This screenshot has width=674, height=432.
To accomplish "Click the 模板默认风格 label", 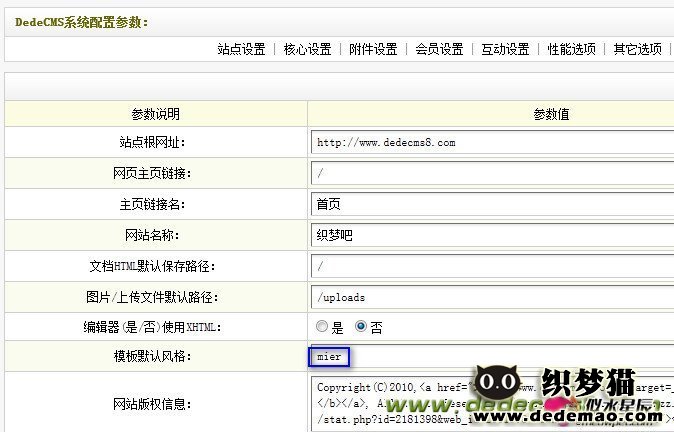I will click(153, 356).
